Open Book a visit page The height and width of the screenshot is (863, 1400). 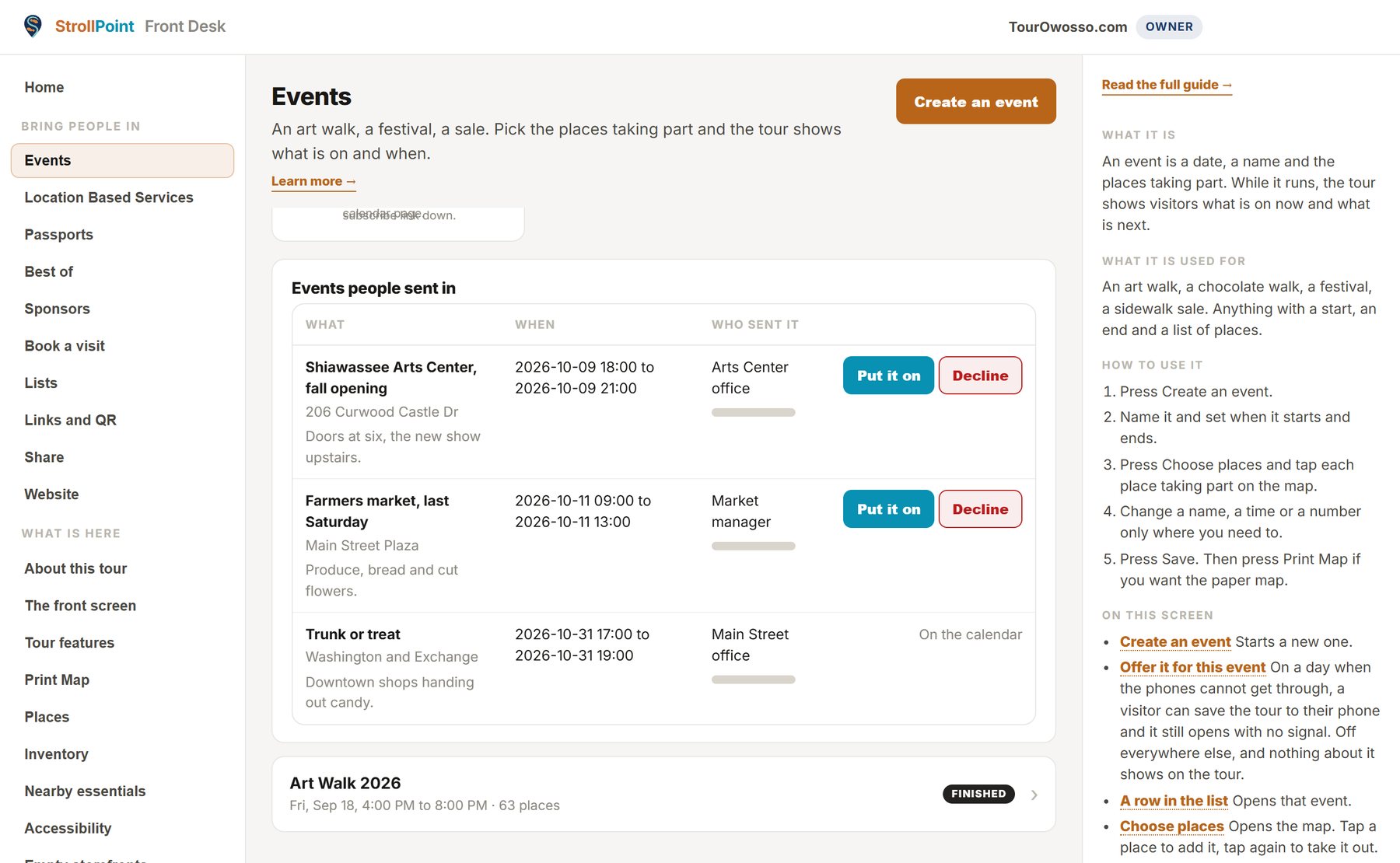pos(122,346)
